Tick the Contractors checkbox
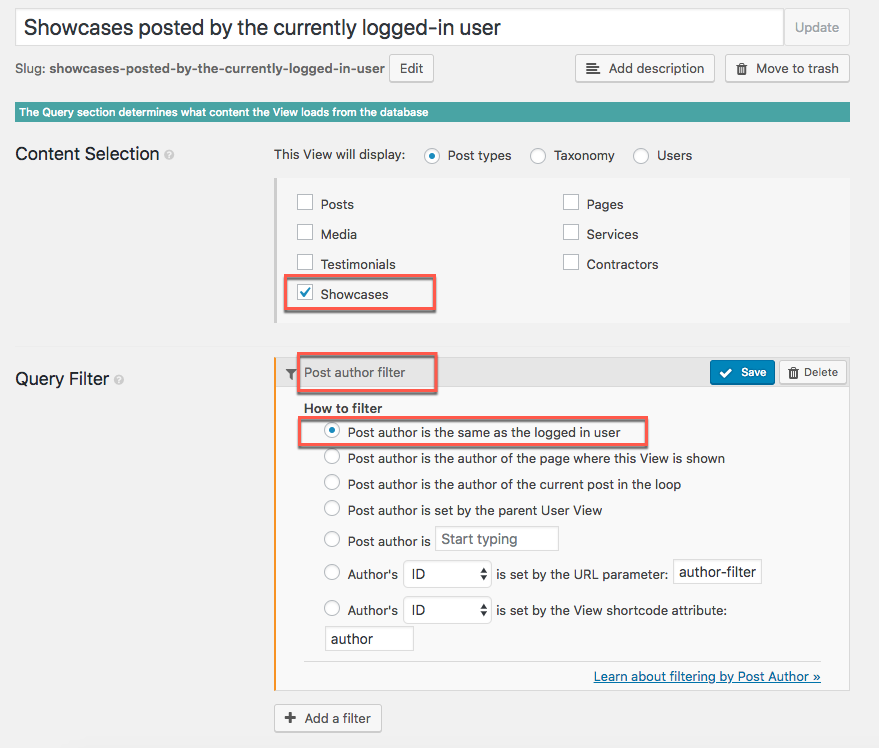Viewport: 879px width, 748px height. pos(571,262)
